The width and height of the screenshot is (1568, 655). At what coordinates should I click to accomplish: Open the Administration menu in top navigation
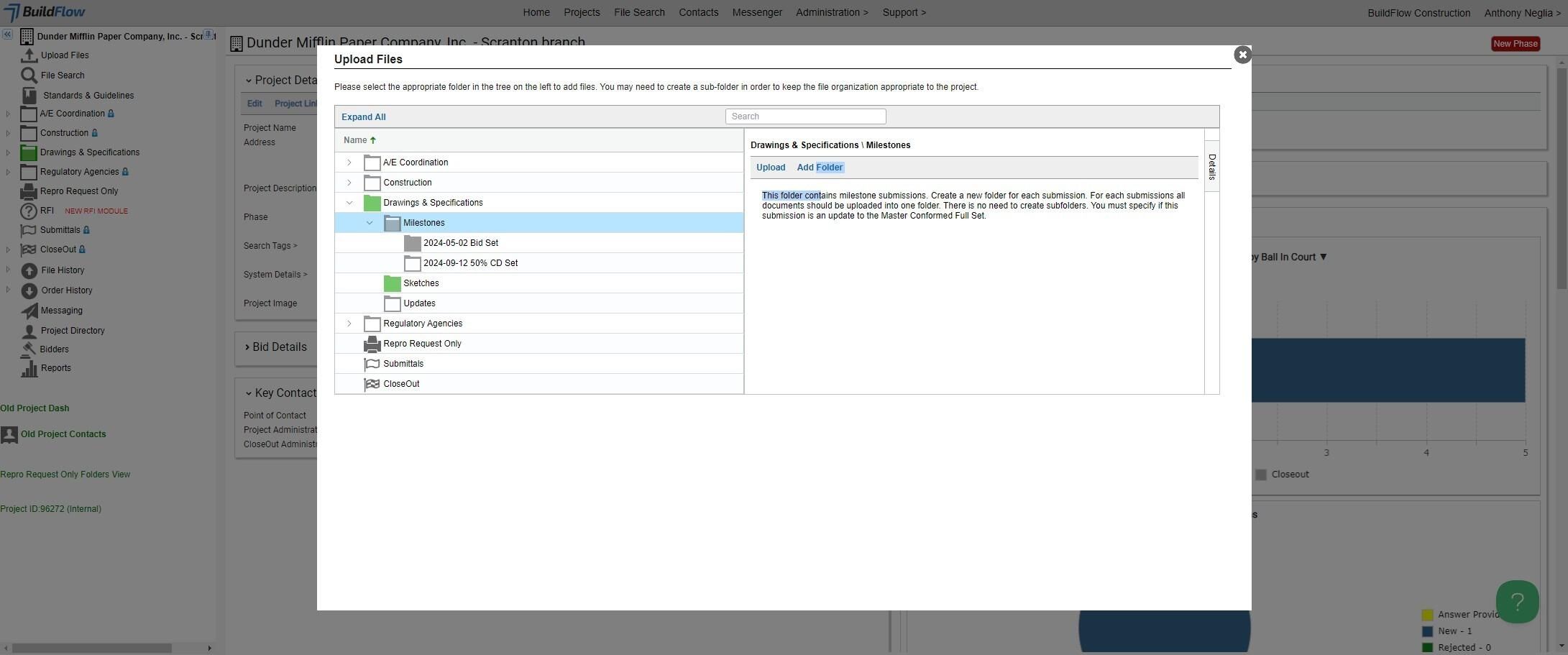click(832, 12)
